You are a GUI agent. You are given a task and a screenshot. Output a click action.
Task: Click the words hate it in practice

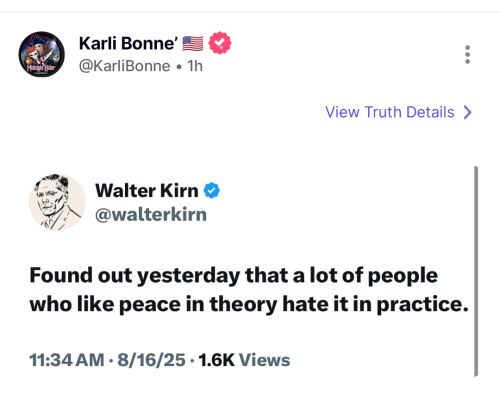pyautogui.click(x=376, y=304)
